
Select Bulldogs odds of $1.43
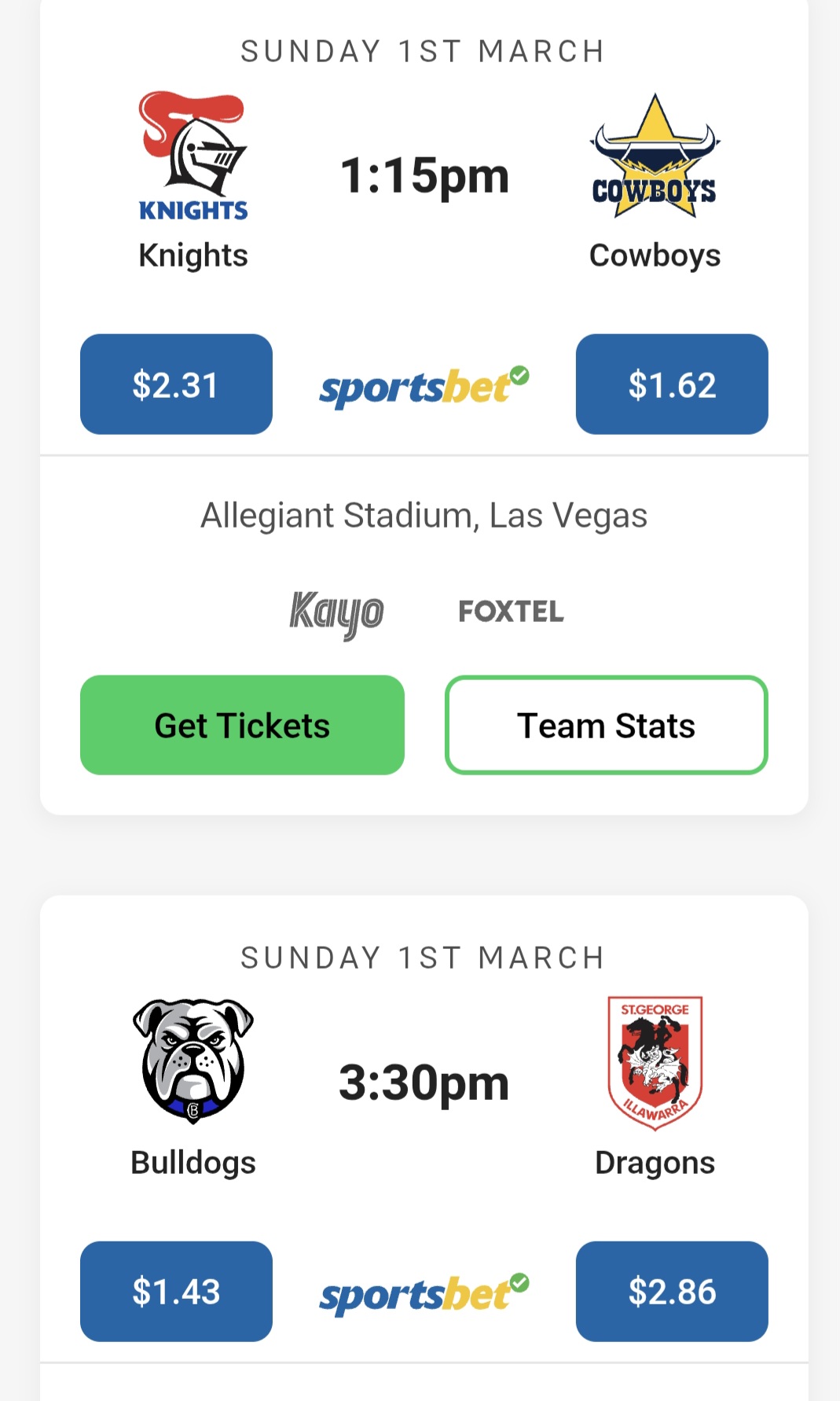[176, 1291]
